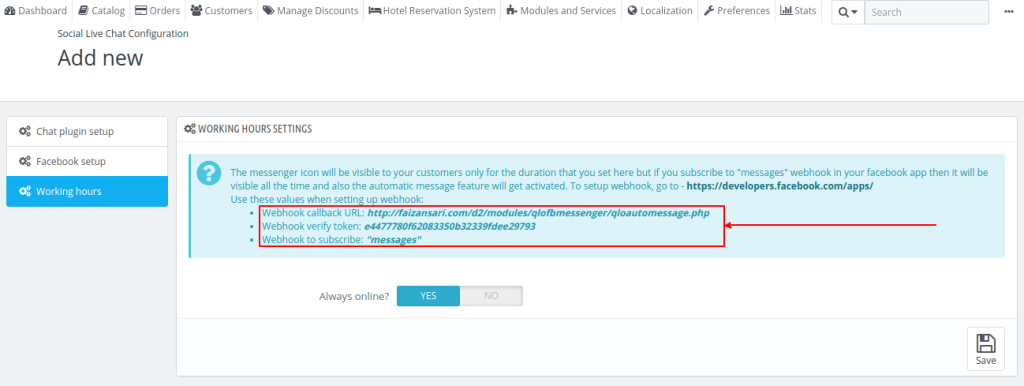
Task: Open the Customers menu
Action: pos(221,10)
